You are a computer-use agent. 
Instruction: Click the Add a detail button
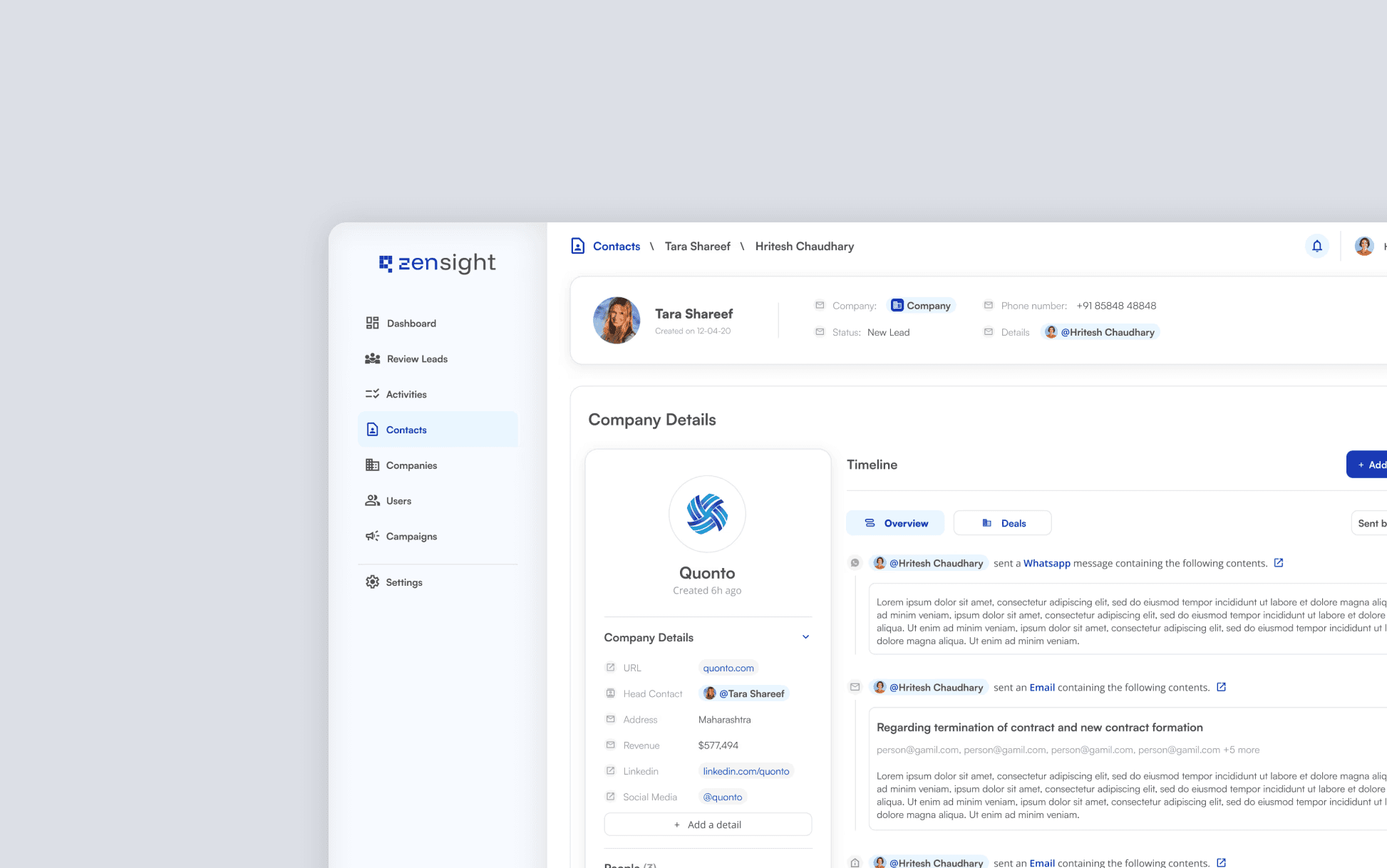pyautogui.click(x=707, y=825)
